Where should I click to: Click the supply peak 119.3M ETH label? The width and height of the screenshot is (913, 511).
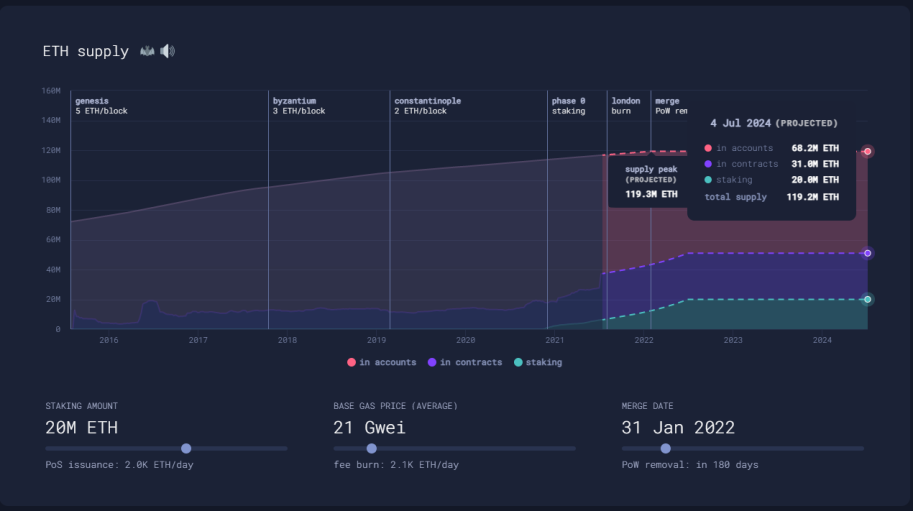[651, 194]
